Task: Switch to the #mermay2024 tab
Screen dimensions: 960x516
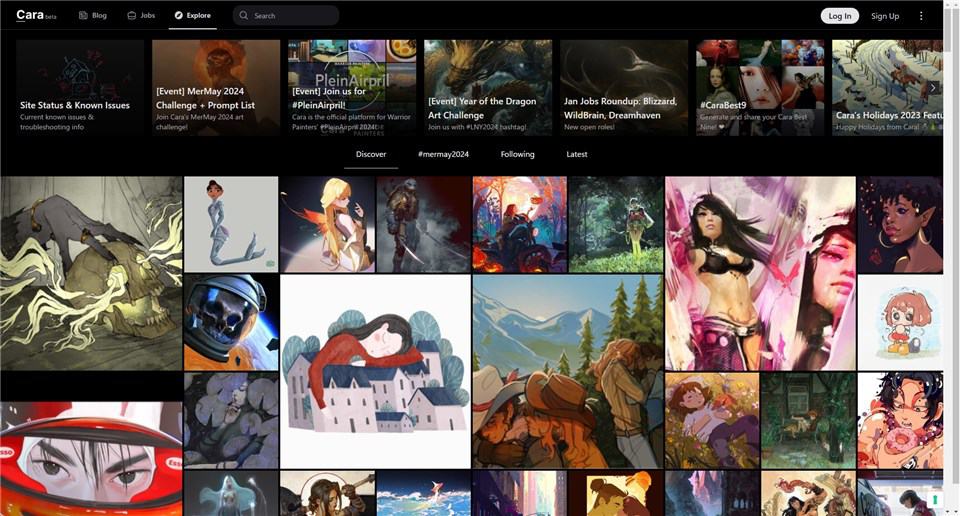Action: click(x=443, y=154)
